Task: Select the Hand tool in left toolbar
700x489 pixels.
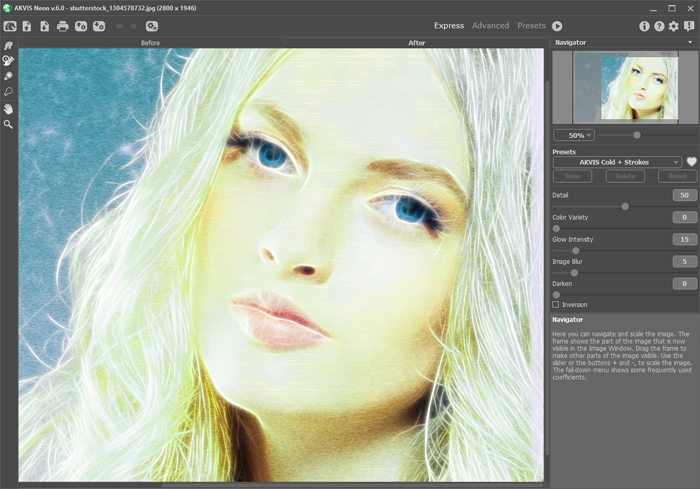Action: 8,108
